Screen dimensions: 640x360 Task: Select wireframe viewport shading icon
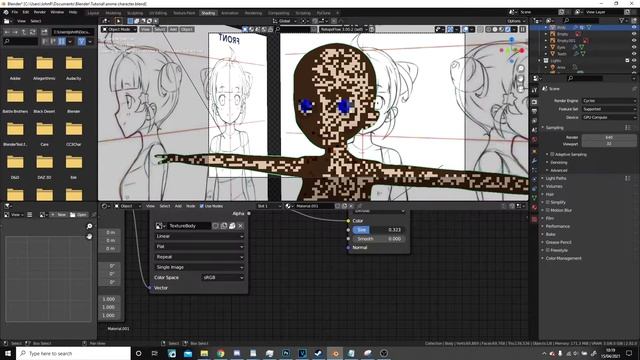click(x=489, y=29)
